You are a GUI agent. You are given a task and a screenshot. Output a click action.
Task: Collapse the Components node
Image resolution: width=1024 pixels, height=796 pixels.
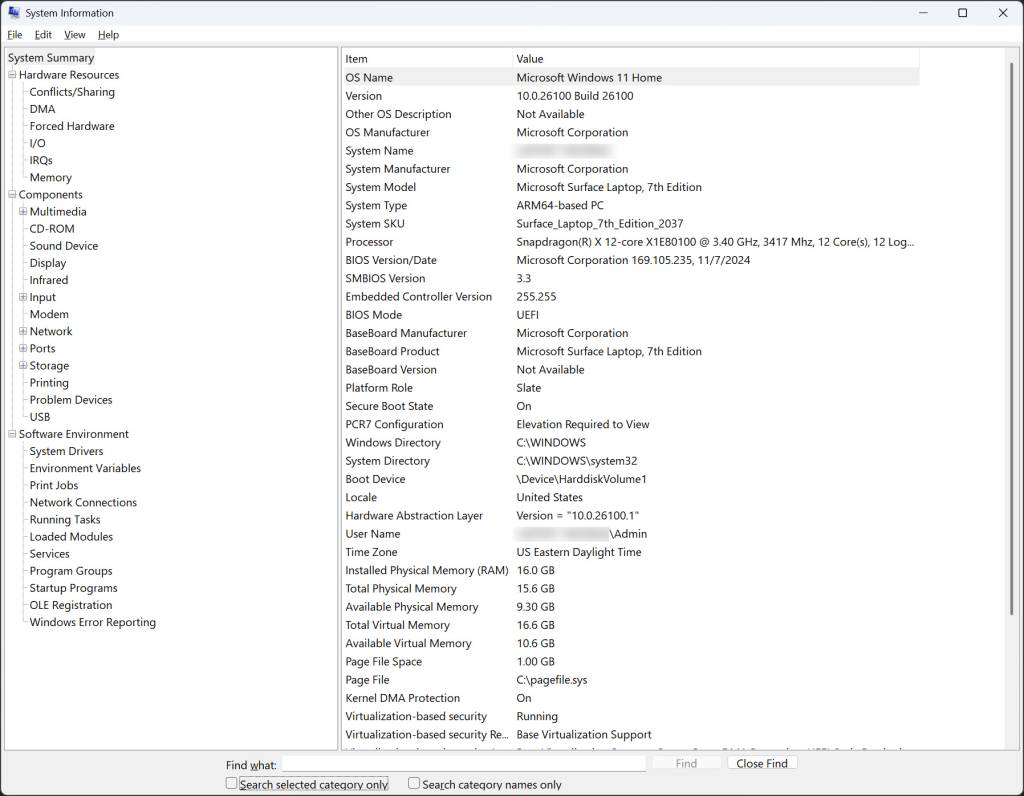13,194
